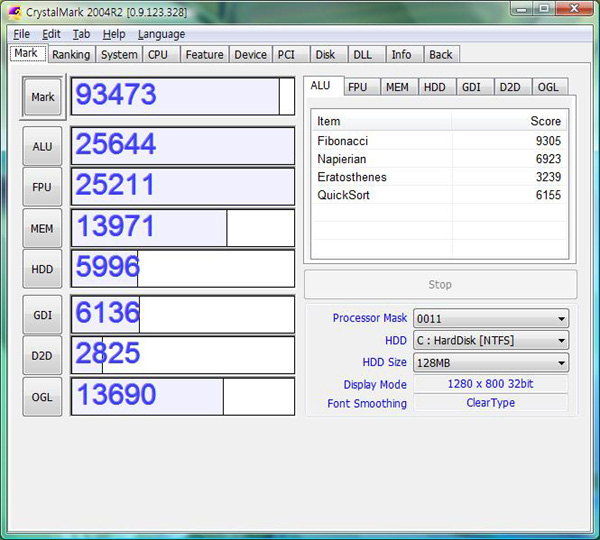This screenshot has height=540, width=600.
Task: Click the MEM score bar 13971
Action: (183, 228)
